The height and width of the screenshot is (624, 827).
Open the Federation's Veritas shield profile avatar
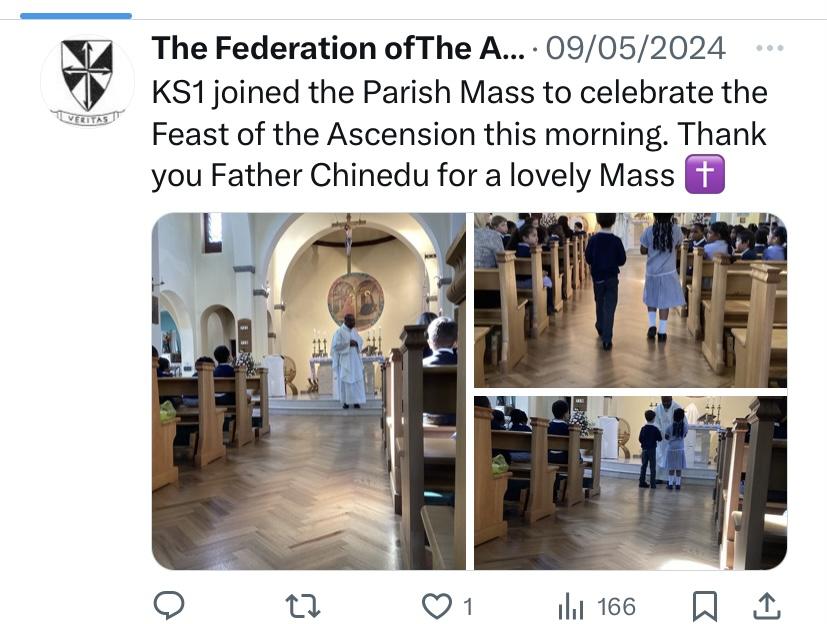[x=87, y=82]
